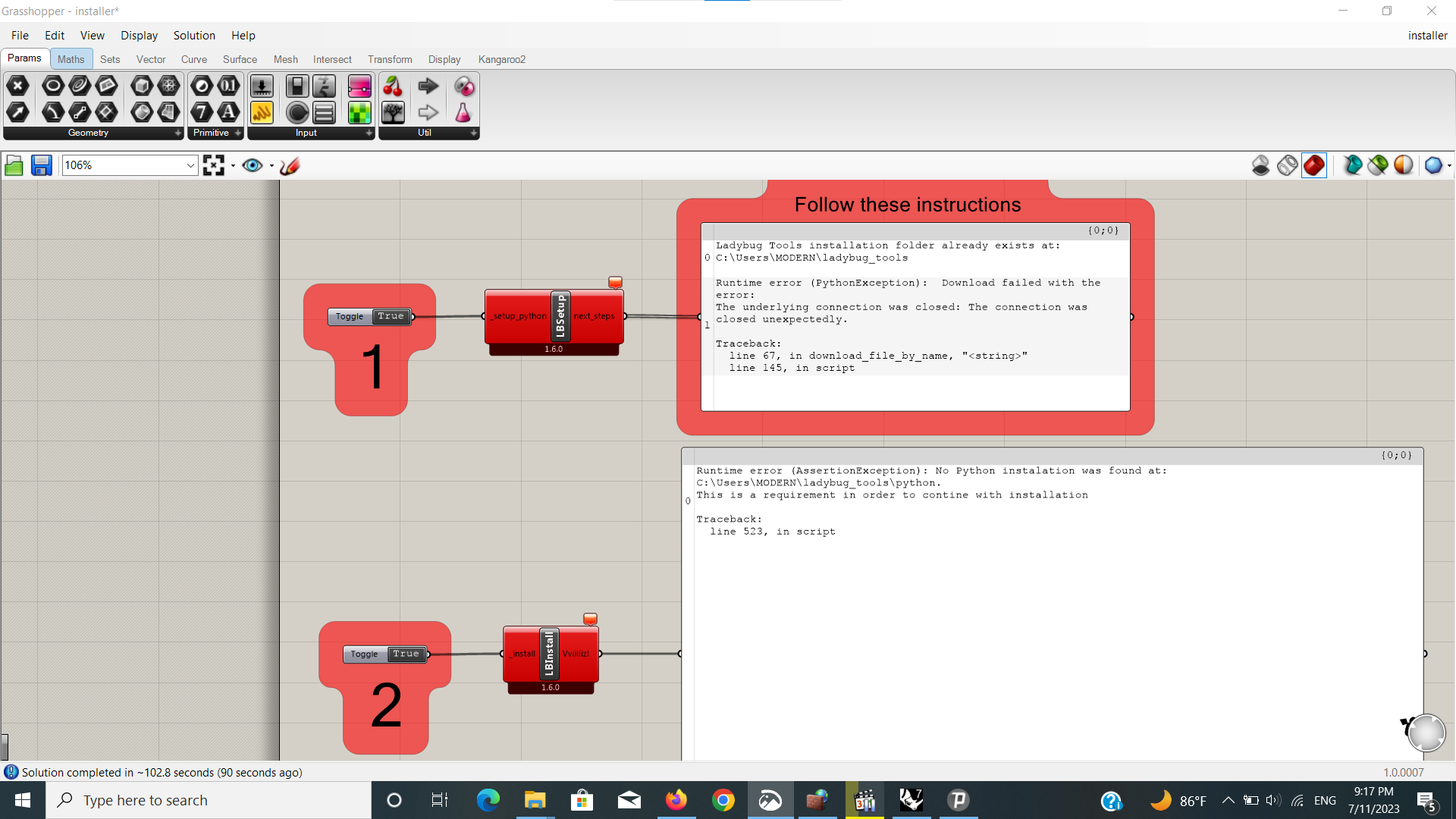Click the installer document name button

1427,36
